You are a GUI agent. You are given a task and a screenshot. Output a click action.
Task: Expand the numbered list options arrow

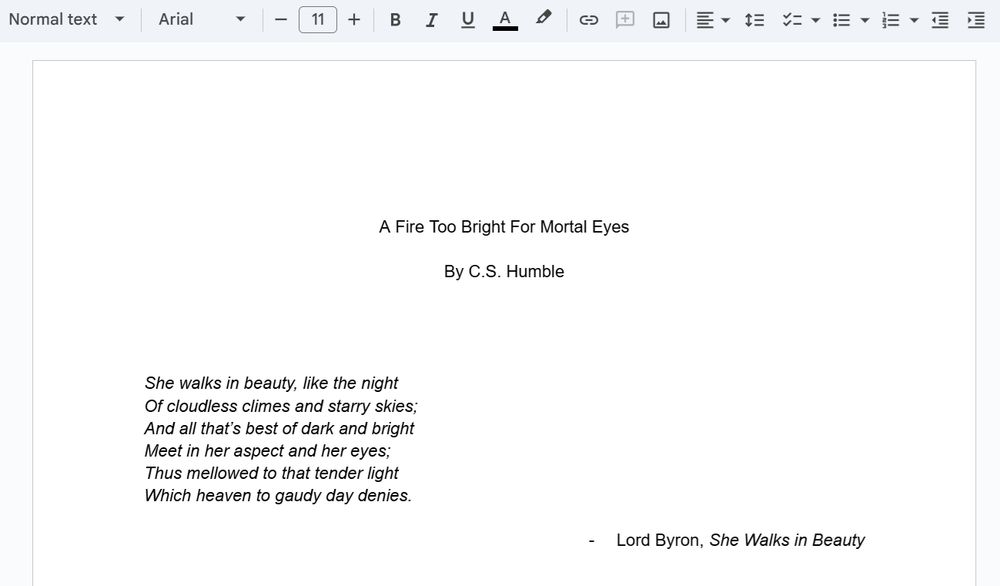(x=914, y=20)
